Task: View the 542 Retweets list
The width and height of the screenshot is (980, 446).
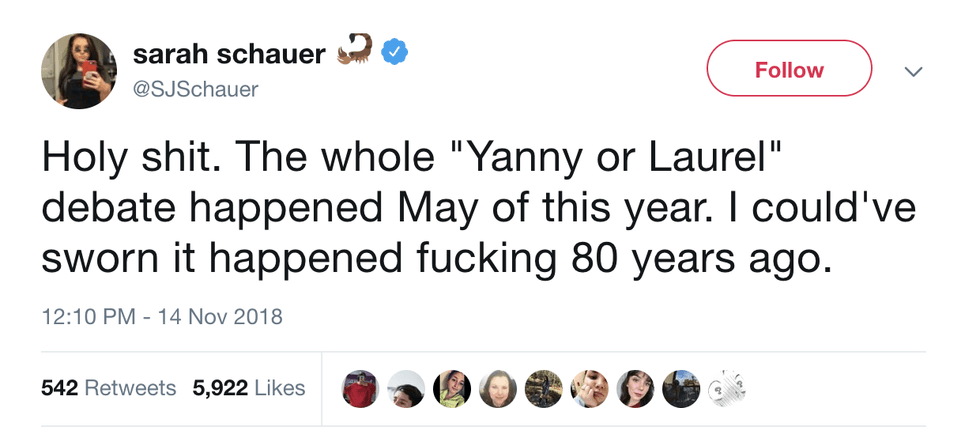Action: (108, 388)
